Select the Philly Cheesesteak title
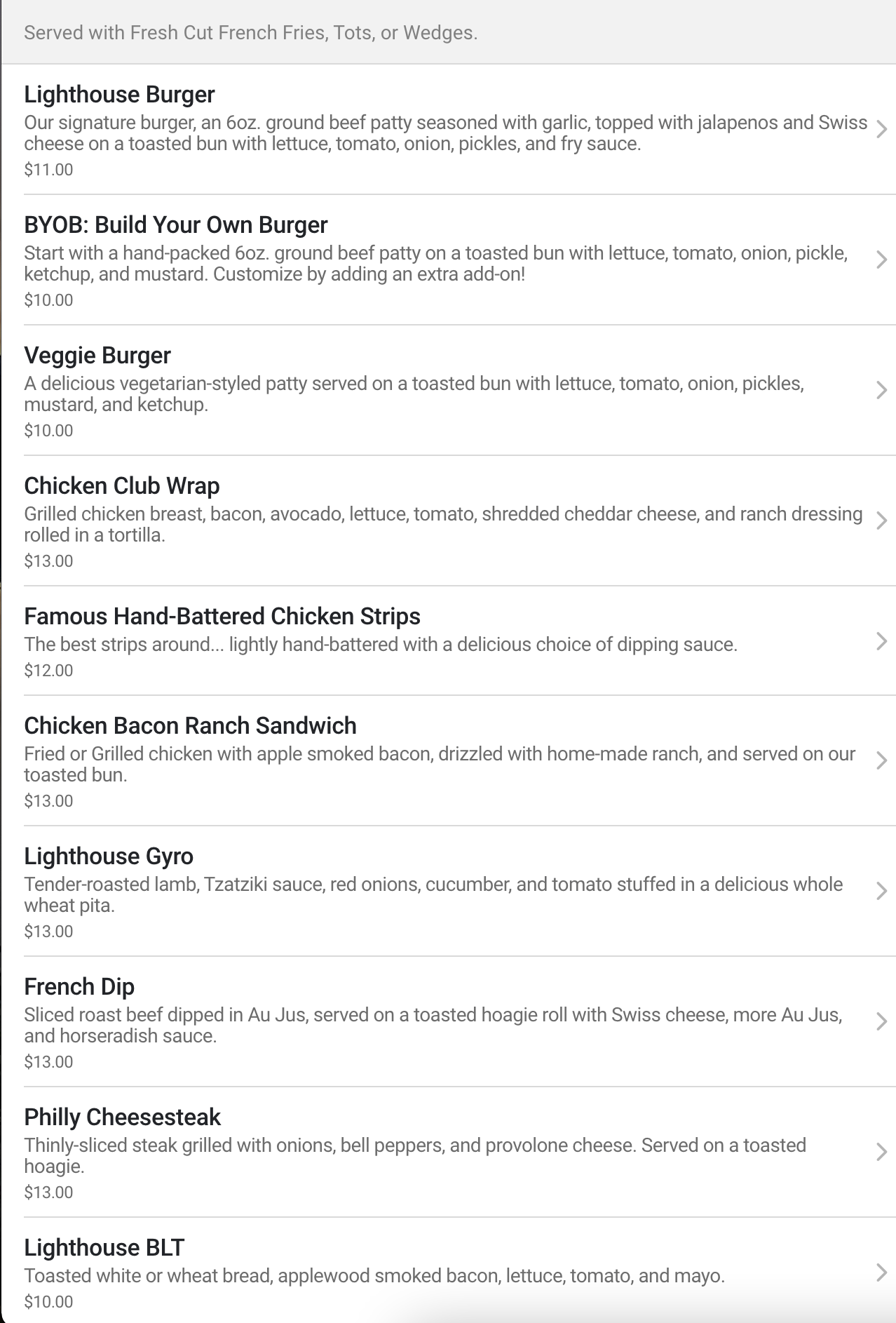This screenshot has width=896, height=1323. (x=122, y=1117)
